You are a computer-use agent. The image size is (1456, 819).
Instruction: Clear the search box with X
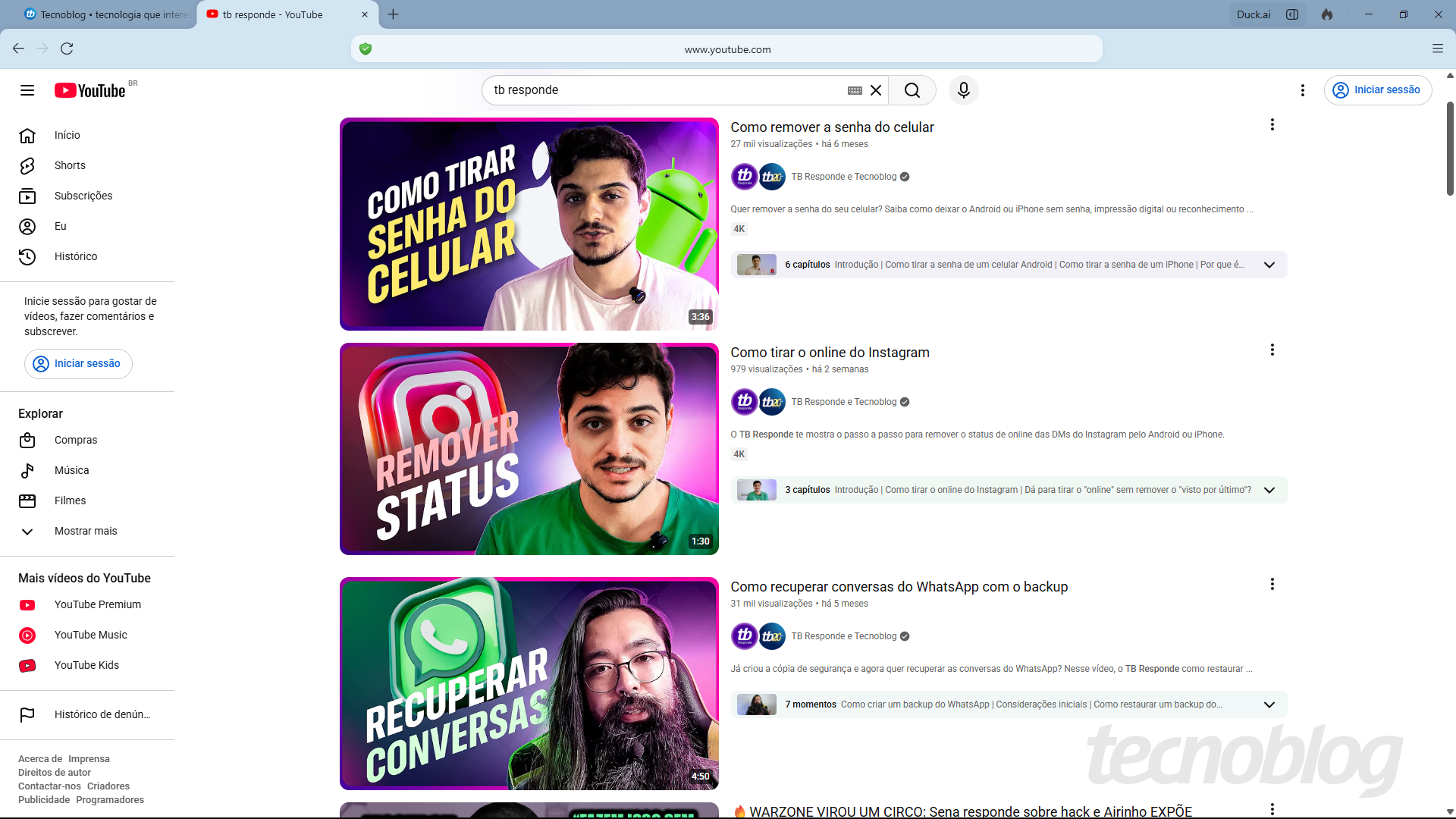point(876,90)
